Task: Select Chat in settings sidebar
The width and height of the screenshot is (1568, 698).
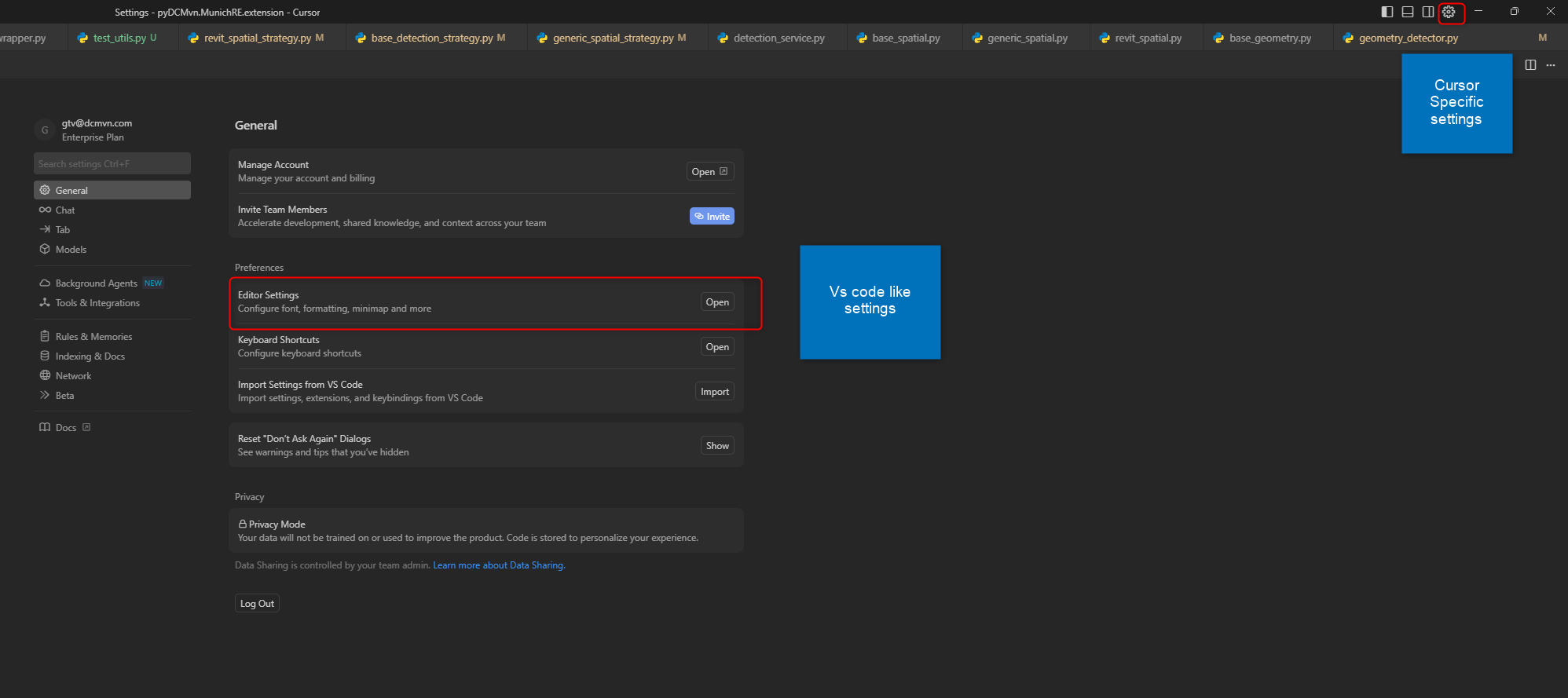Action: click(65, 210)
